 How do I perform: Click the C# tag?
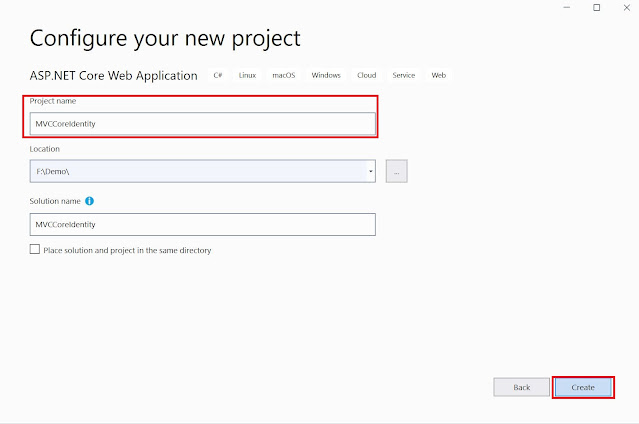click(218, 75)
